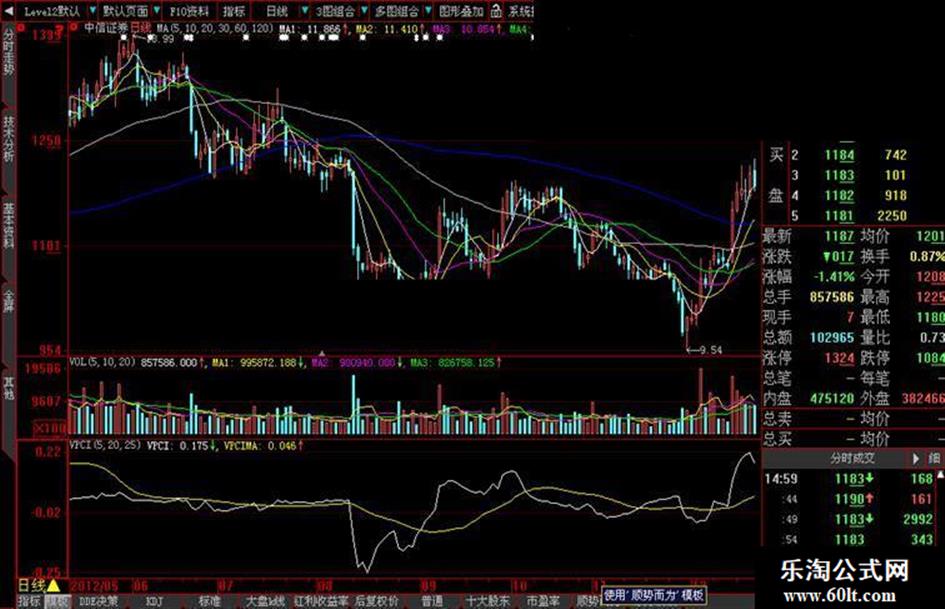This screenshot has height=609, width=945.
Task: Open the www.60lt.com link
Action: [x=839, y=596]
